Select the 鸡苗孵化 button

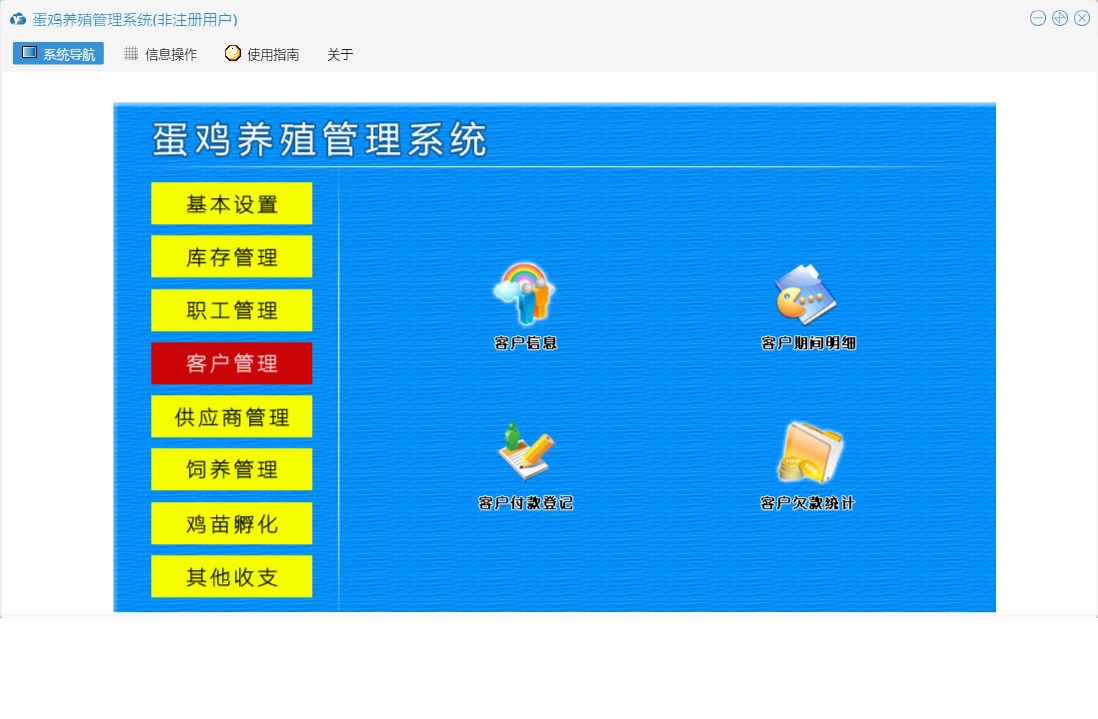pos(232,524)
